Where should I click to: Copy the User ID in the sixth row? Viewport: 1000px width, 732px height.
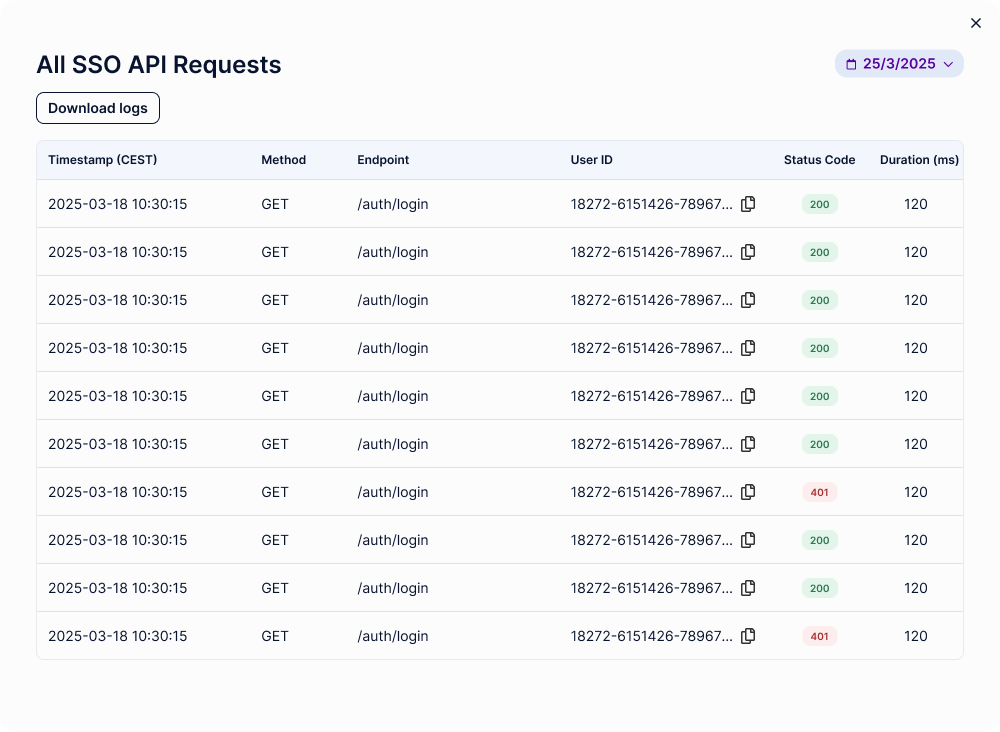(x=748, y=444)
